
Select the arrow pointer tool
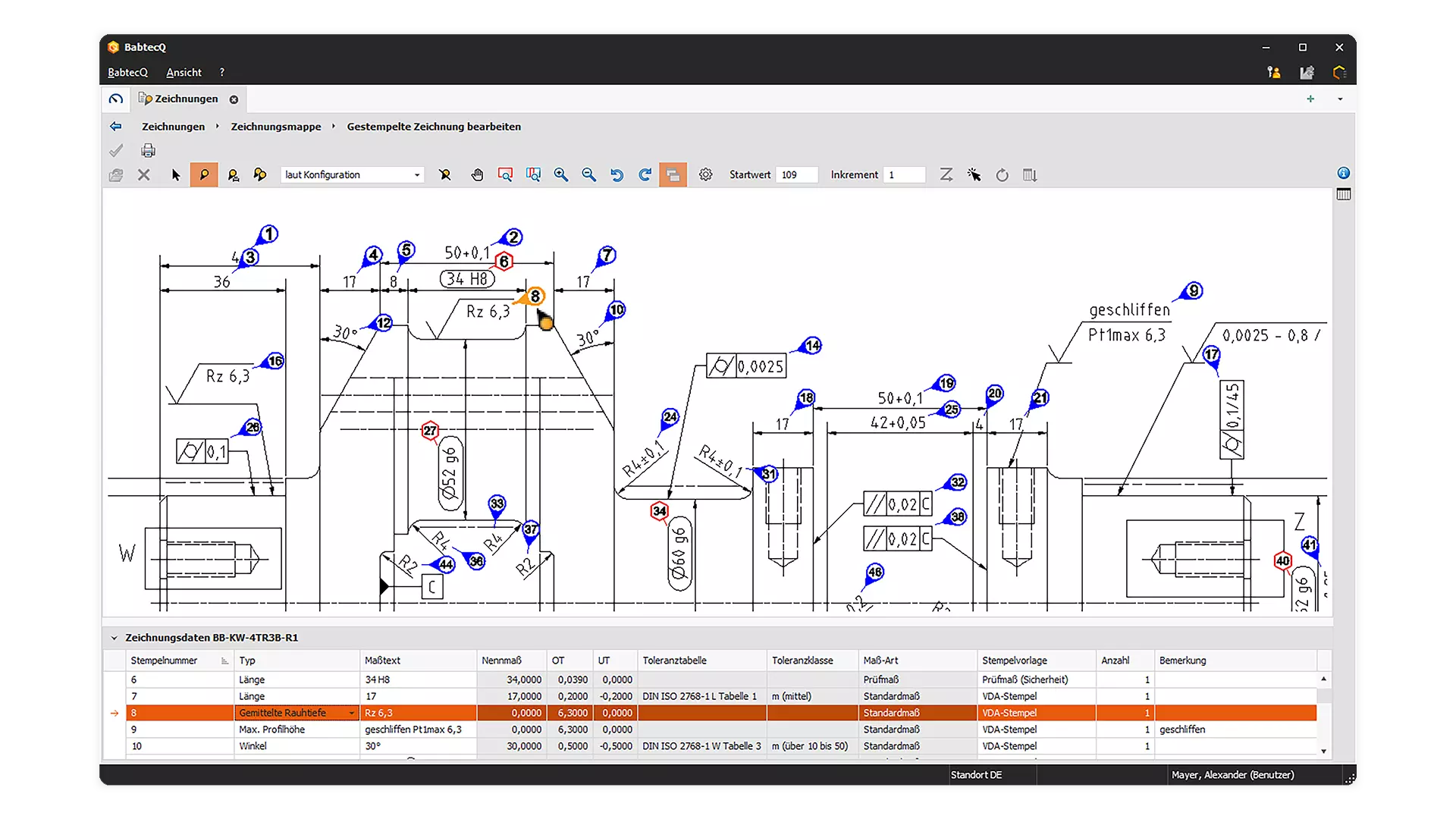coord(176,175)
